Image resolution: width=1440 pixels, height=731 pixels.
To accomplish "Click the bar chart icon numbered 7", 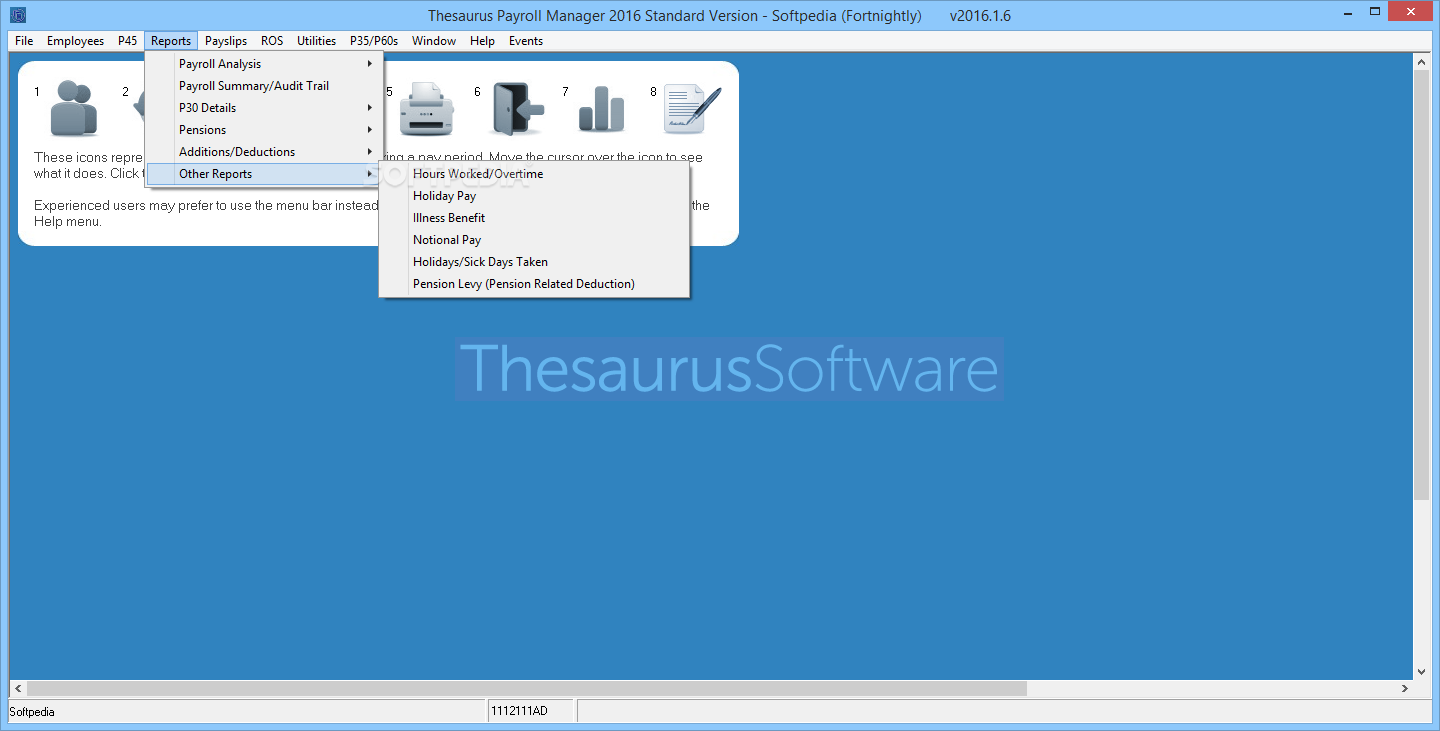I will 601,108.
